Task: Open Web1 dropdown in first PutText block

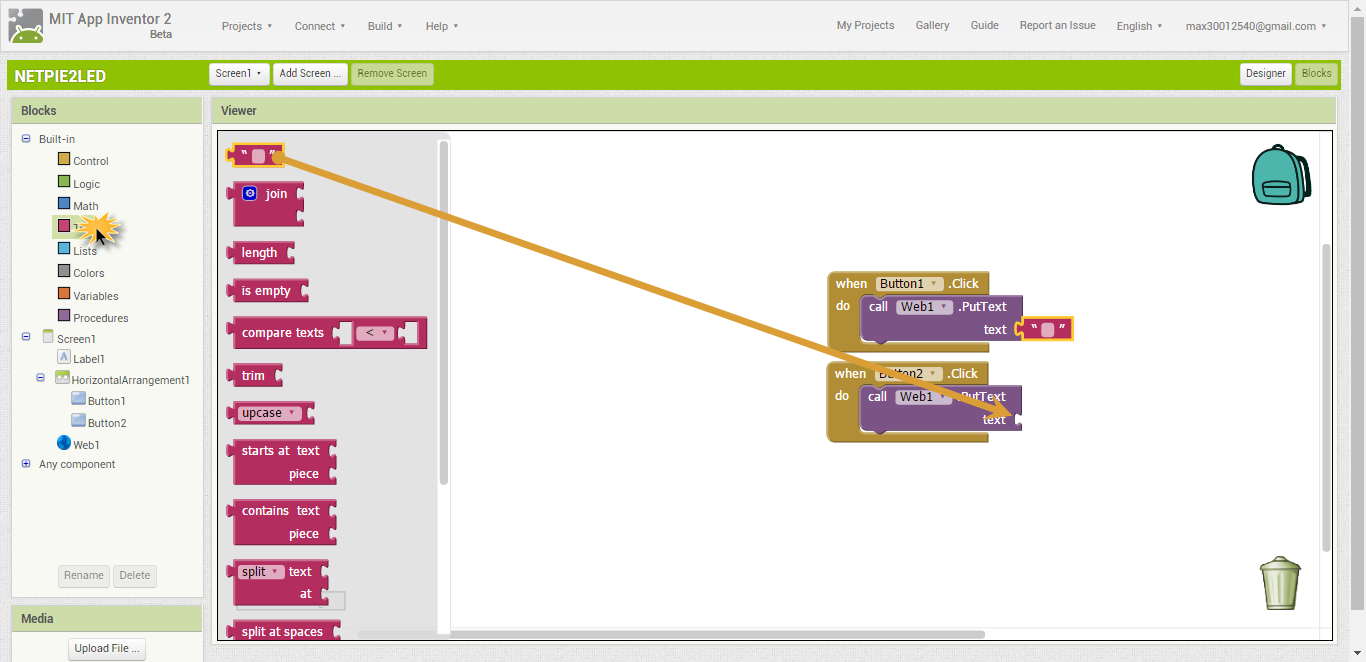Action: coord(924,307)
